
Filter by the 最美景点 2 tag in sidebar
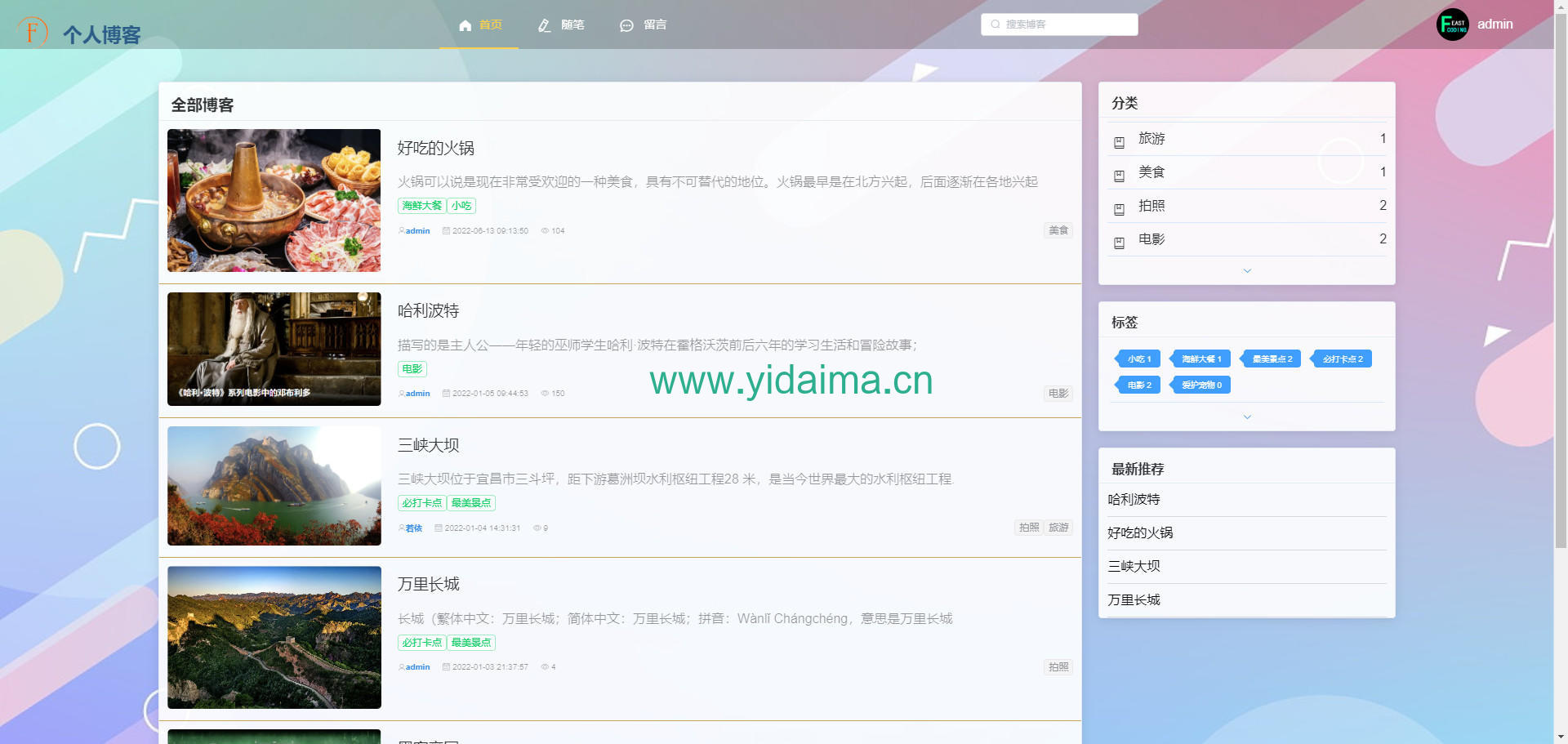[1270, 359]
